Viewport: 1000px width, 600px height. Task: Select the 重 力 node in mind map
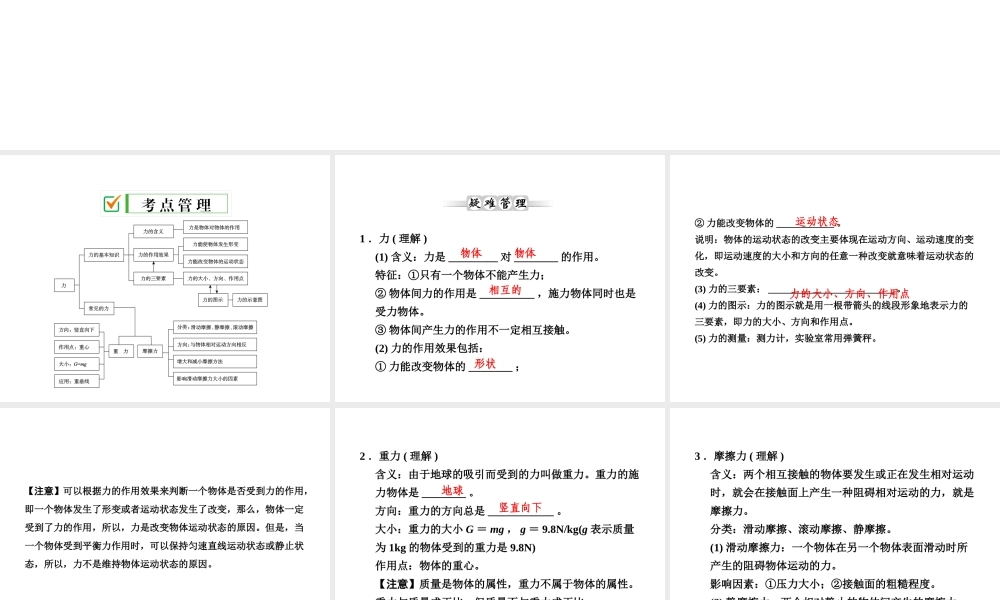click(x=121, y=351)
